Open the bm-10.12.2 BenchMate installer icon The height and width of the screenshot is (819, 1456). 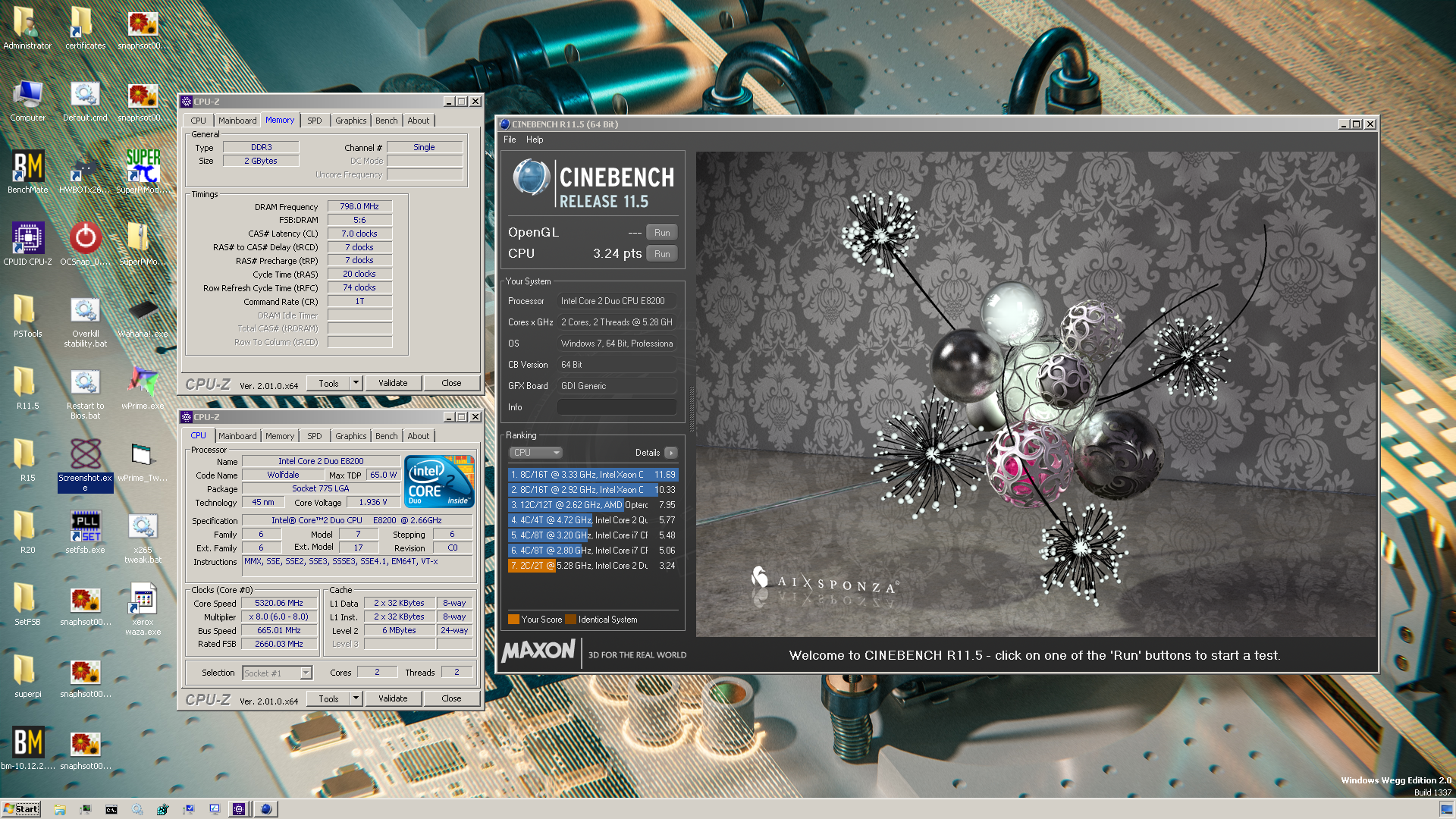(27, 748)
